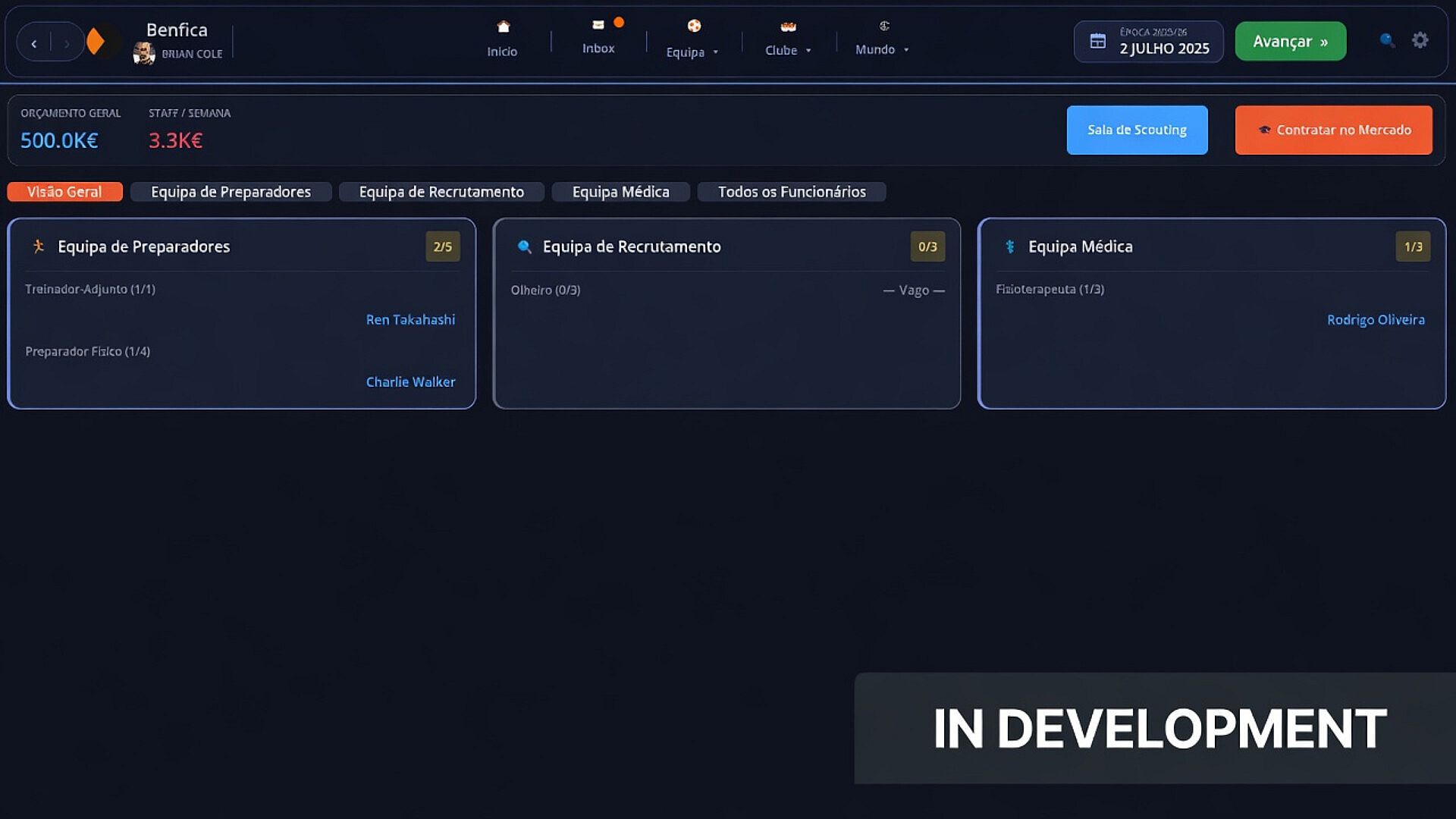Open Equipa de Recrutamento tab
The height and width of the screenshot is (819, 1456).
(441, 192)
